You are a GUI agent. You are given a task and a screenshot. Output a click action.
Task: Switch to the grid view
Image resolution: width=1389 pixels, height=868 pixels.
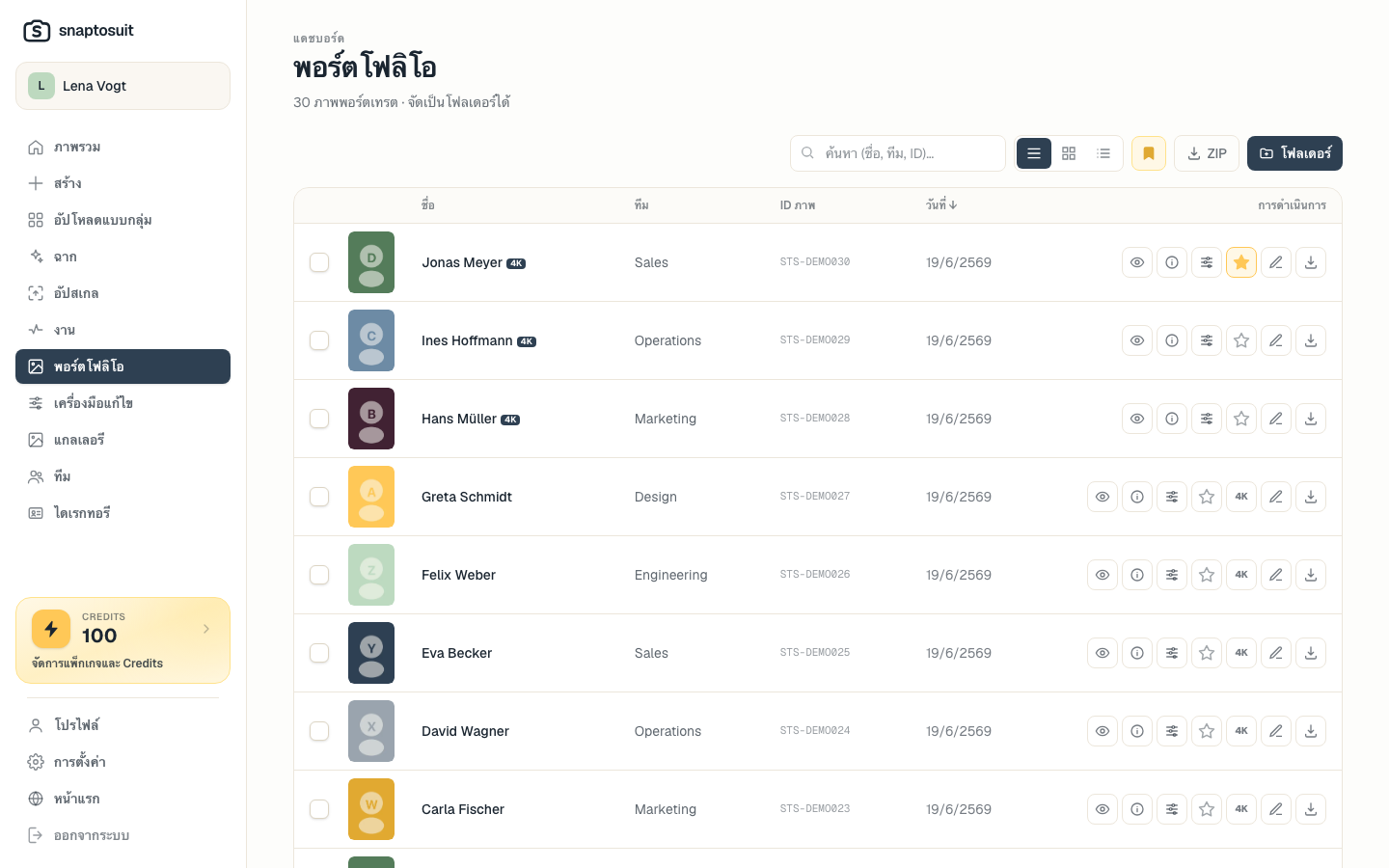pyautogui.click(x=1069, y=153)
